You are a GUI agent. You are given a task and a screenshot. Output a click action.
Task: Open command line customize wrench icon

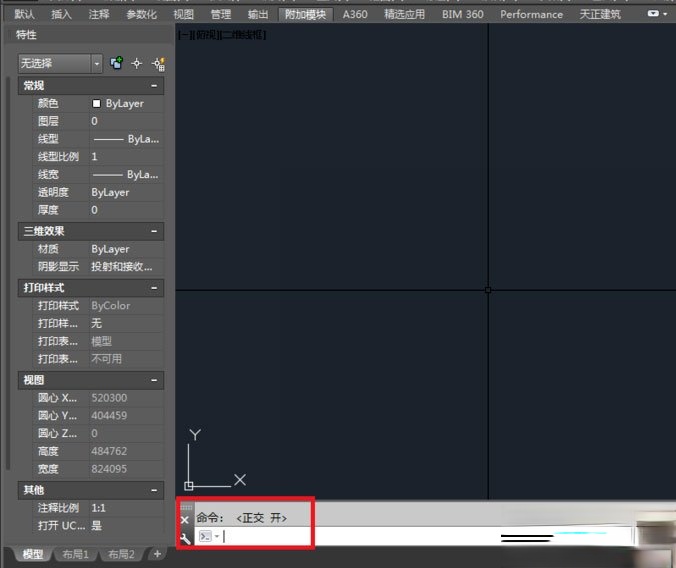[185, 538]
